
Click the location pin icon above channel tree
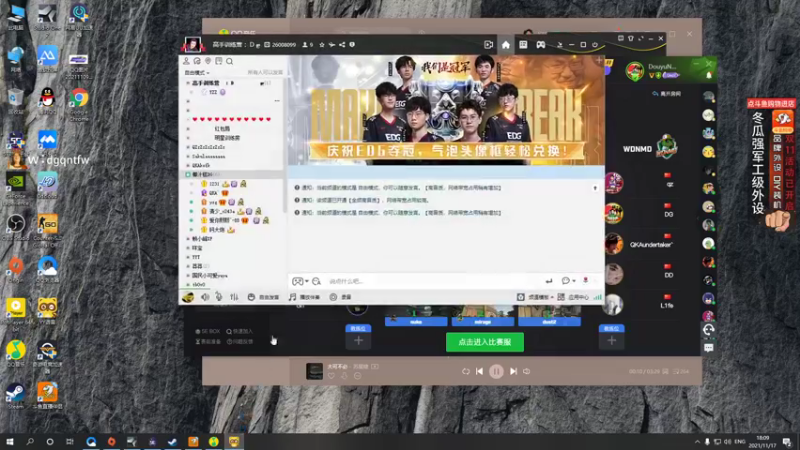(208, 61)
